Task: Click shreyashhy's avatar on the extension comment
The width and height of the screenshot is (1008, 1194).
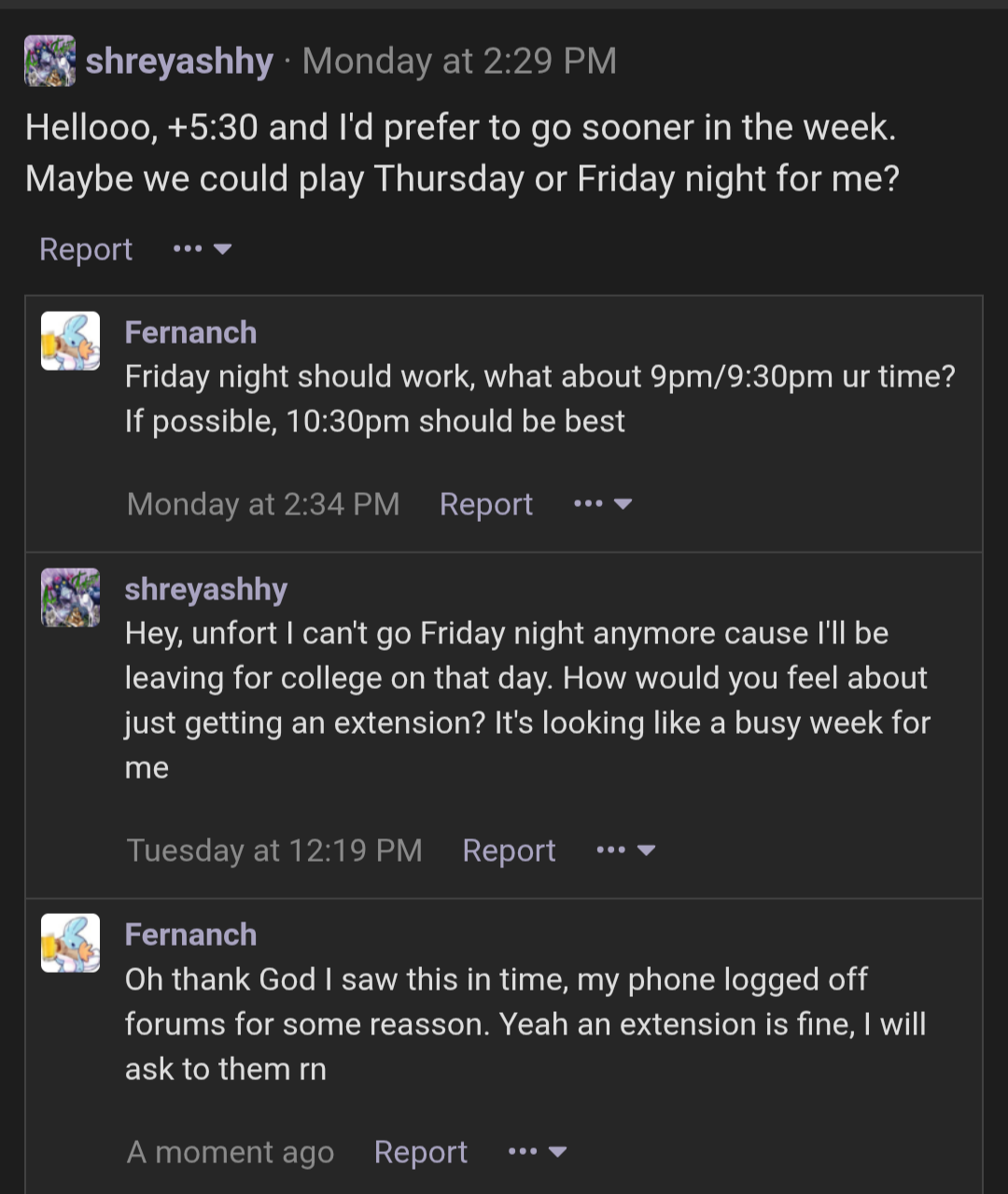Action: coord(70,597)
